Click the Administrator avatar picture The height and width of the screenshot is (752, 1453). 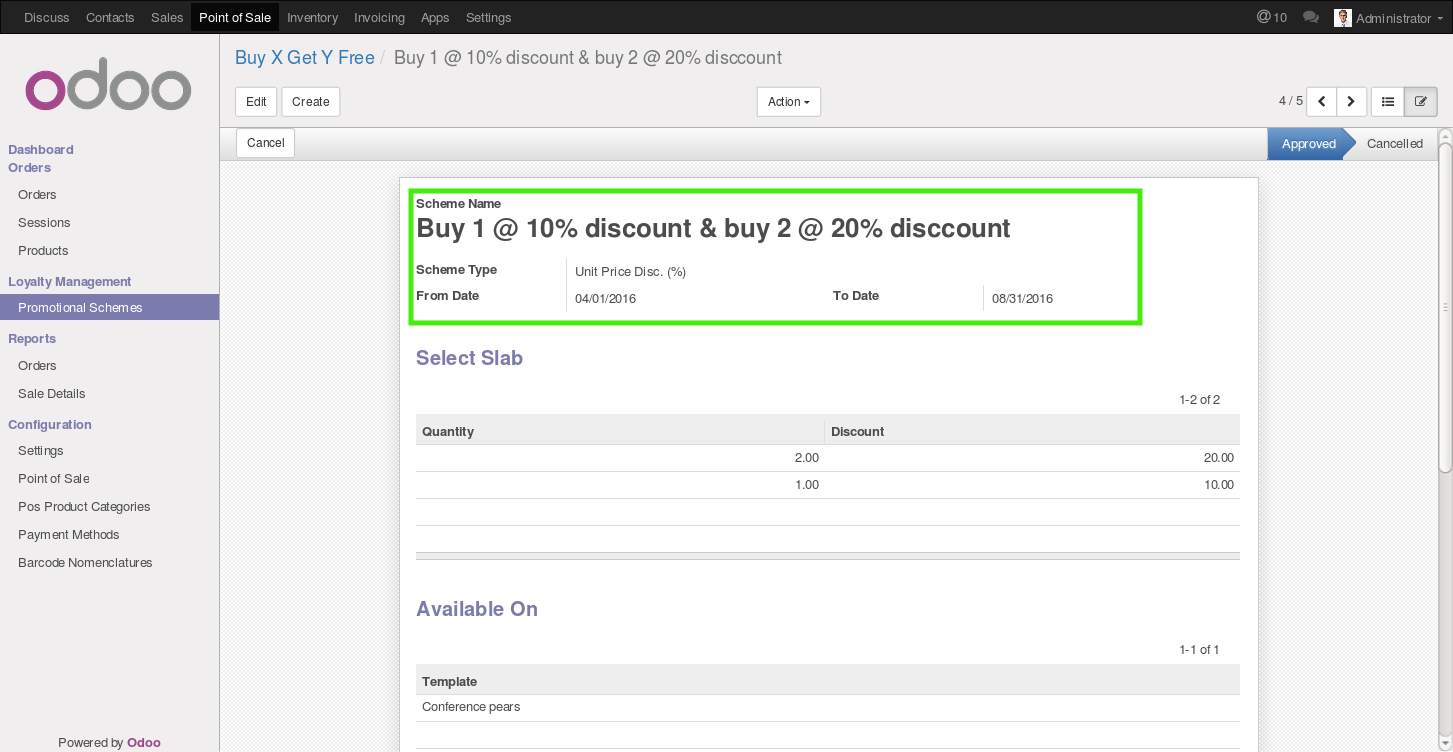(x=1343, y=18)
